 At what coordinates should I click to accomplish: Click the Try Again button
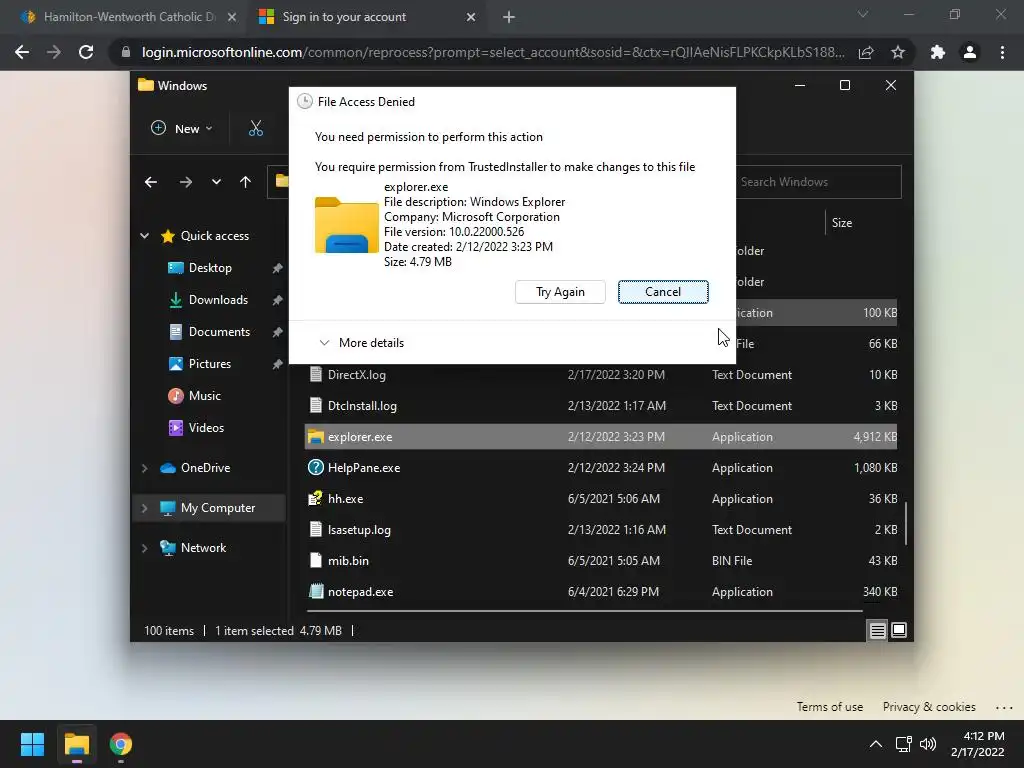(x=560, y=292)
